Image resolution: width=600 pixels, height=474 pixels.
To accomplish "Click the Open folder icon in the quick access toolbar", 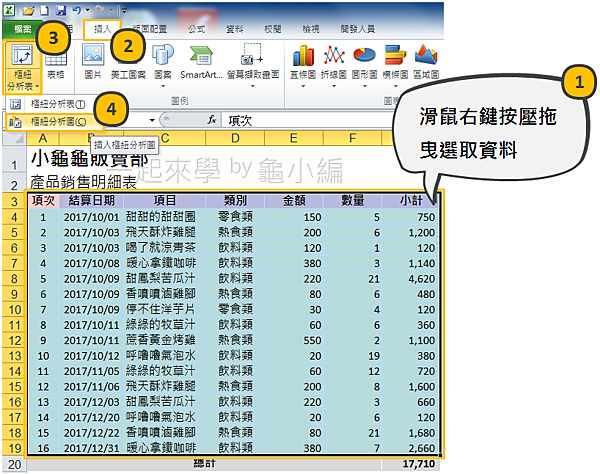I will [28, 11].
